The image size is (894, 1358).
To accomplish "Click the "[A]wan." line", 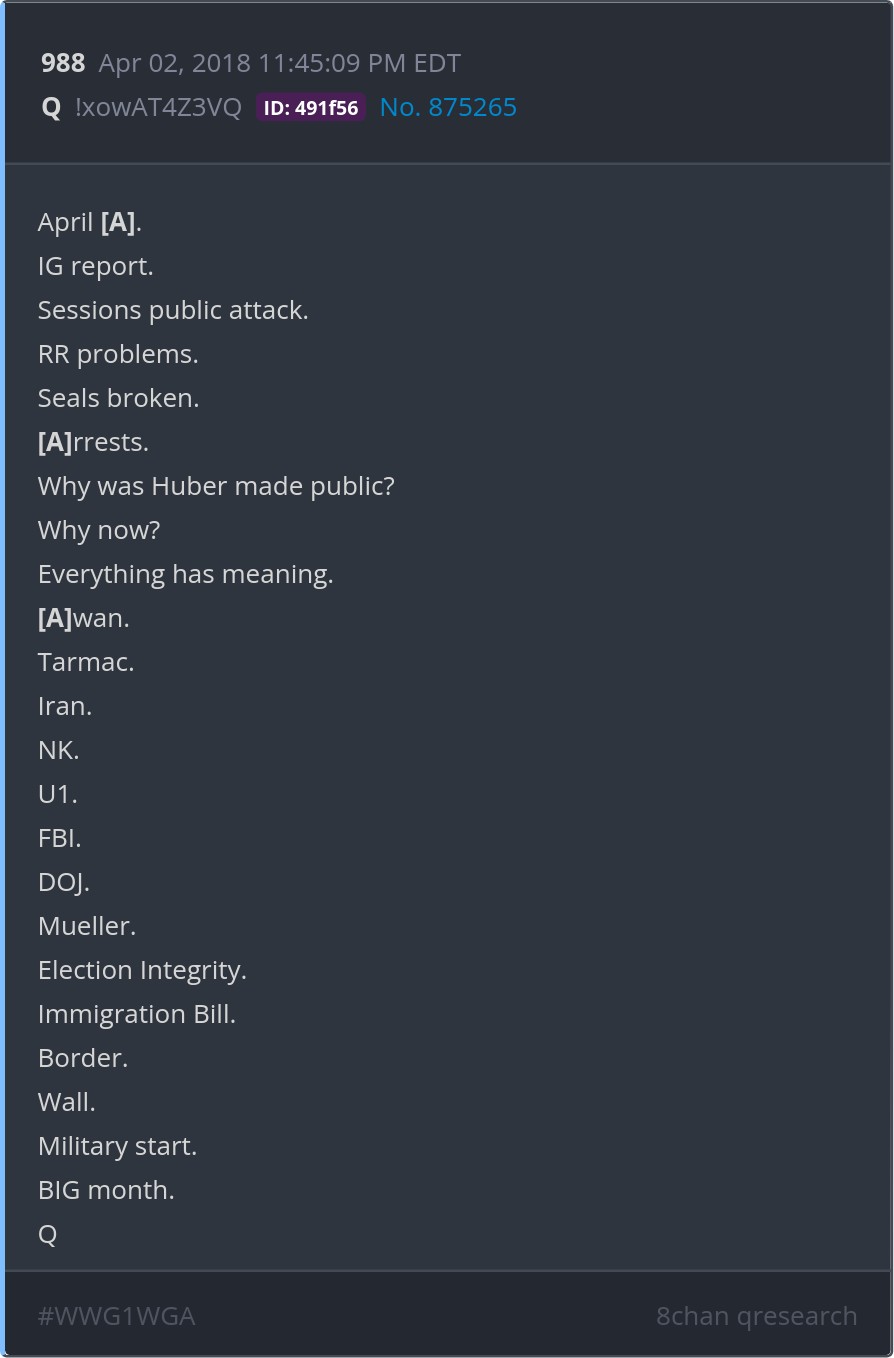I will coord(84,618).
